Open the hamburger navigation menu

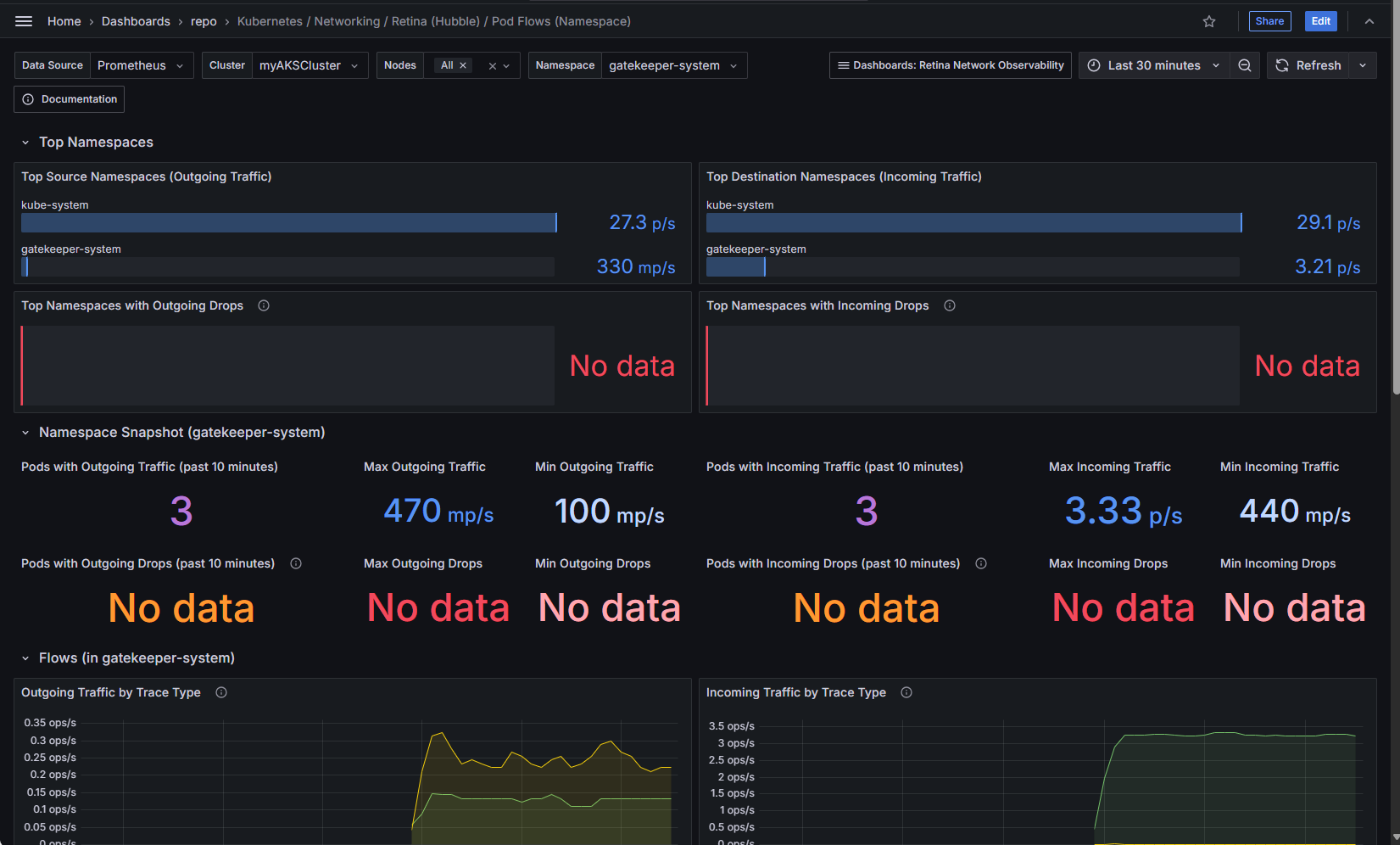click(x=24, y=21)
